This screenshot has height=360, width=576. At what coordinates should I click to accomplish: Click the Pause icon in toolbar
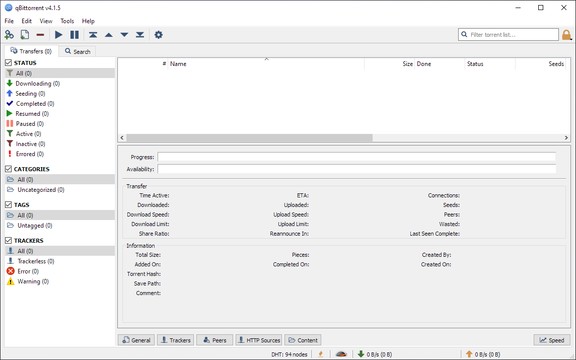[75, 35]
